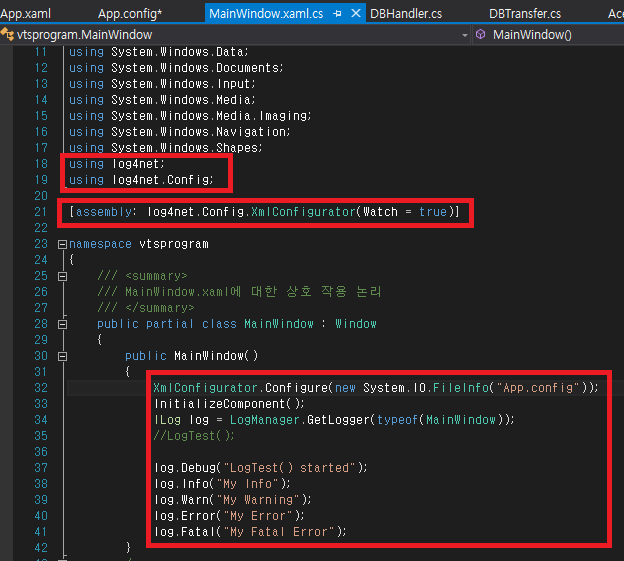Click 'using System.Windows.Data;' on line 11
The image size is (624, 561).
click(x=159, y=52)
